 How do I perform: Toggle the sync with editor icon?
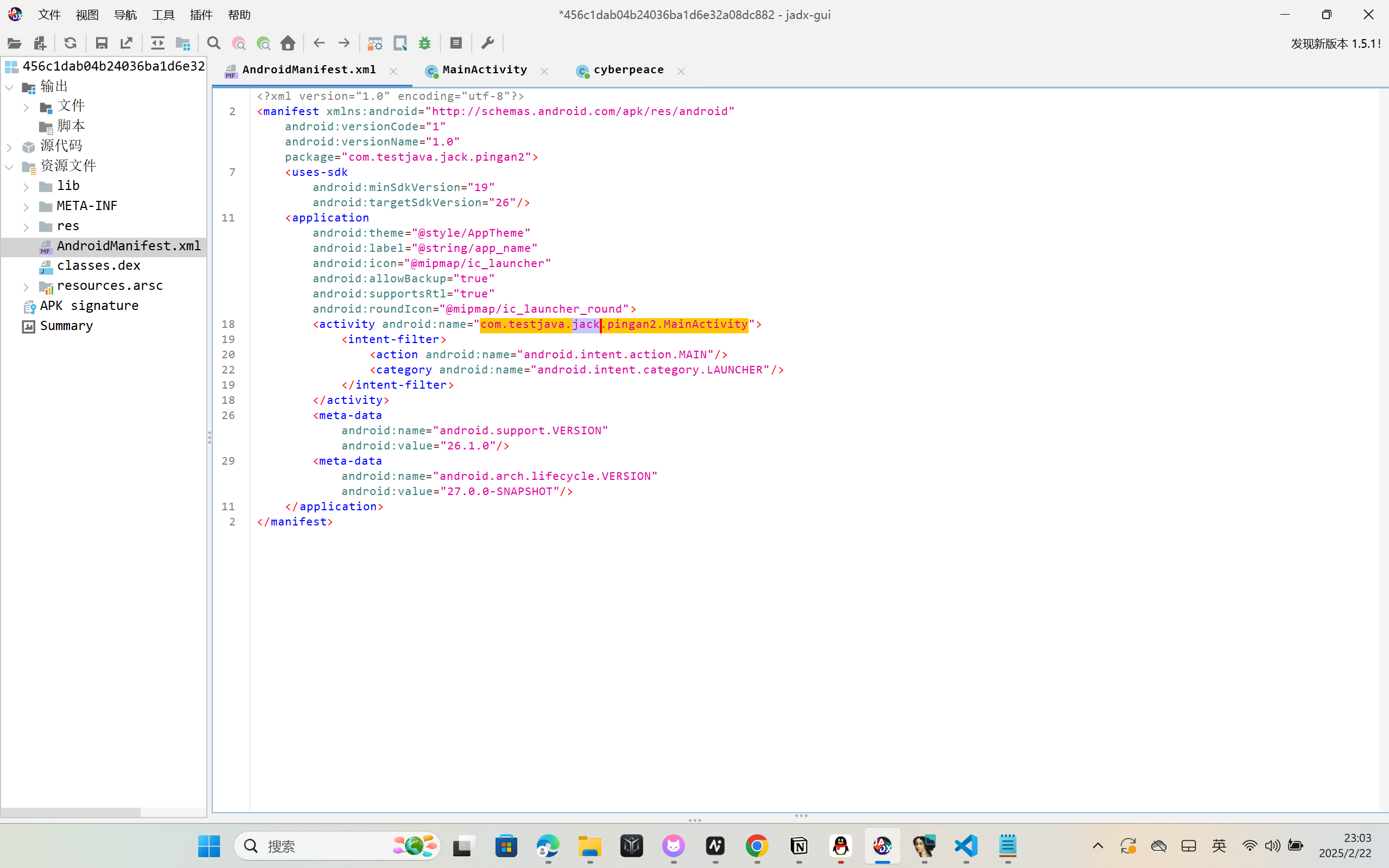157,43
